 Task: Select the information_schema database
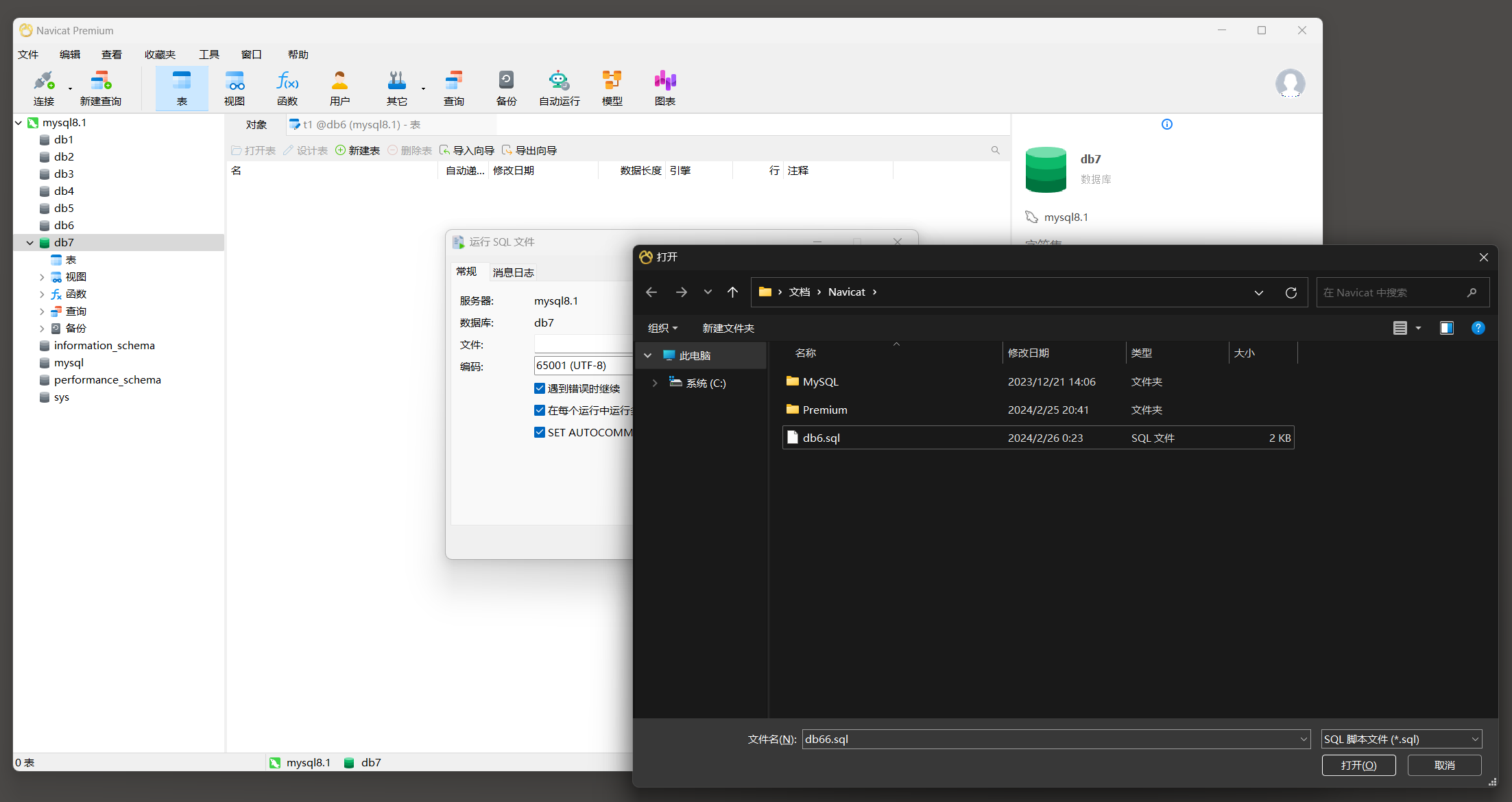(x=104, y=346)
